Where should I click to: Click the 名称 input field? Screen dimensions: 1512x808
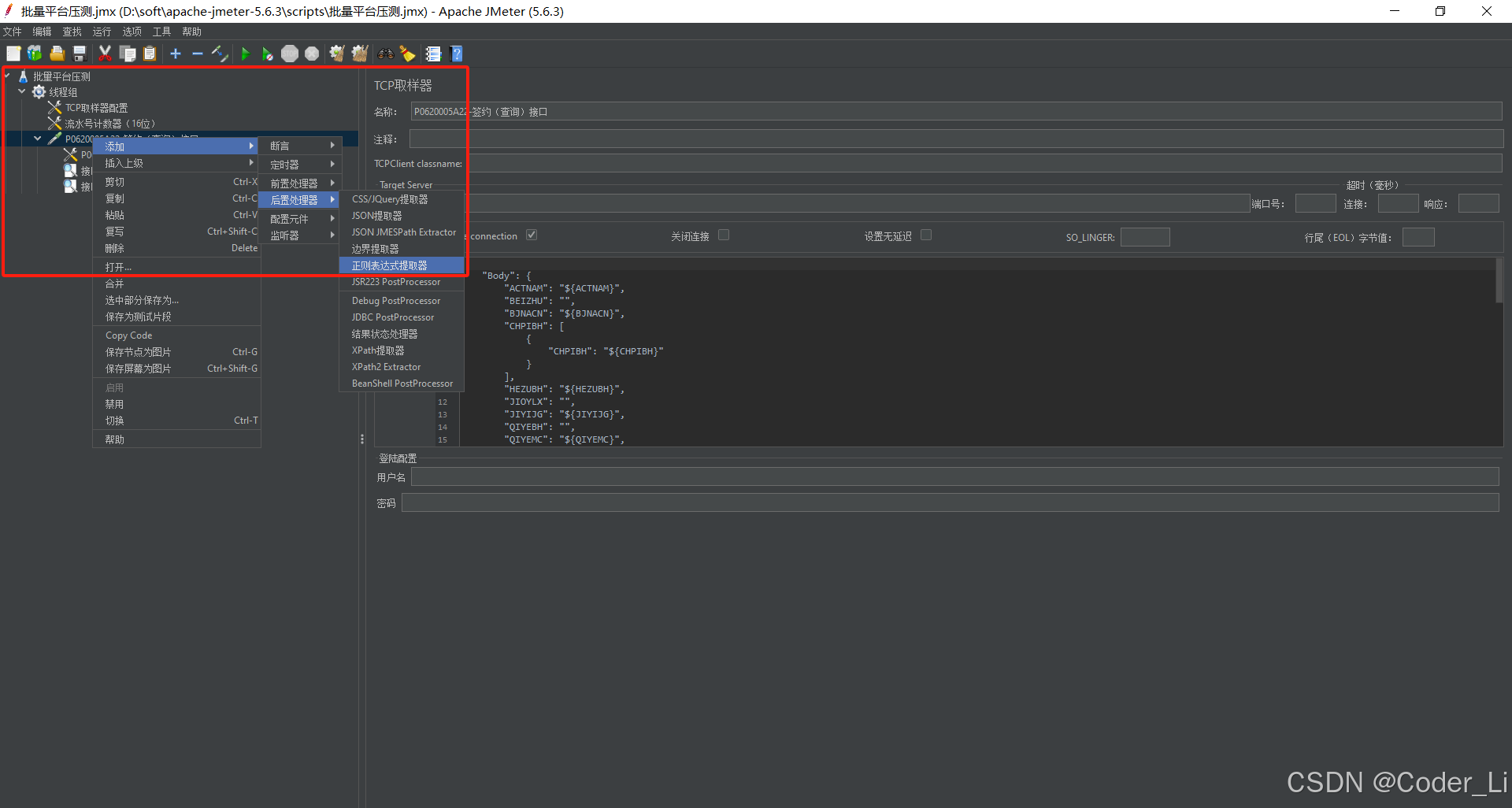[957, 112]
